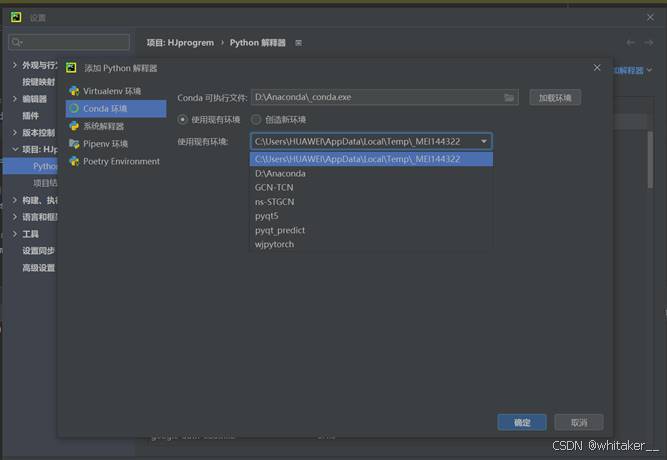667x460 pixels.
Task: Expand the Editor settings node
Action: pos(15,99)
